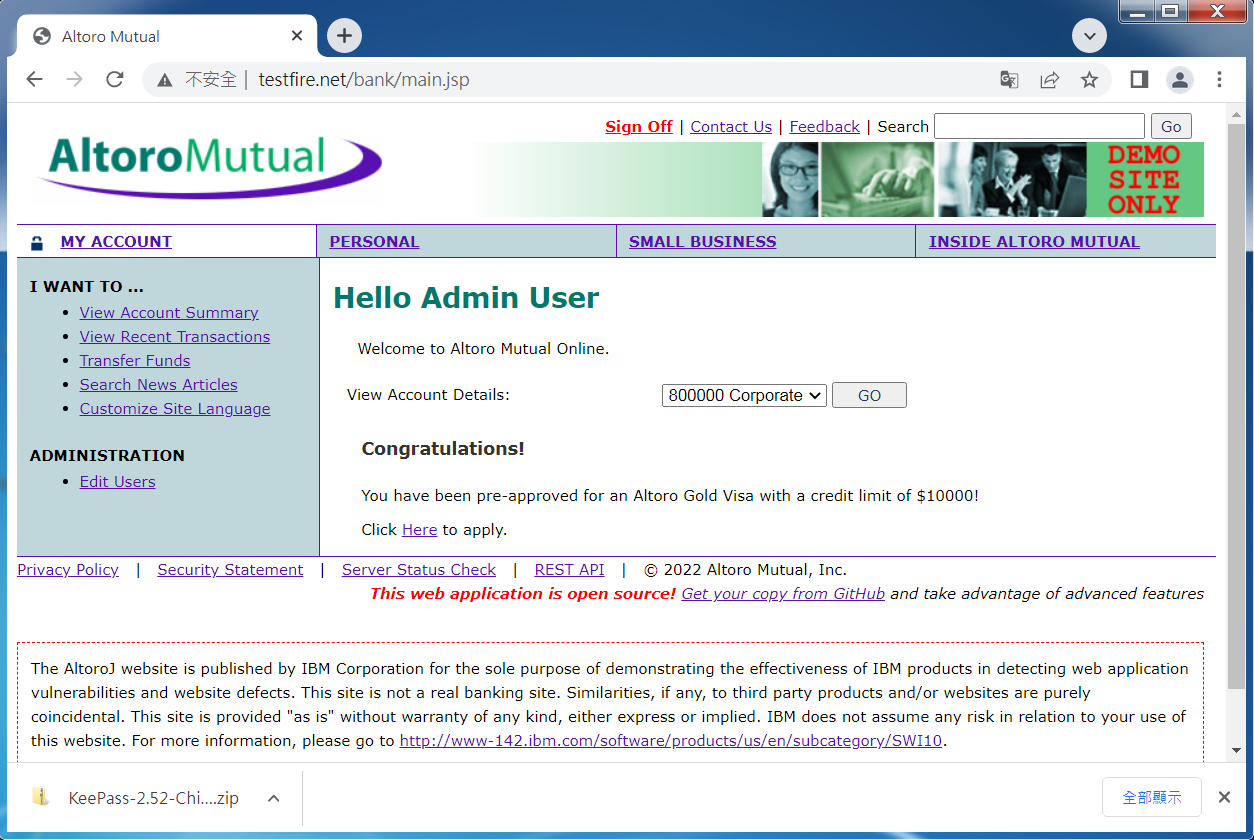Click the lock icon beside MY ACCOUNT
The image size is (1254, 840).
pos(37,242)
